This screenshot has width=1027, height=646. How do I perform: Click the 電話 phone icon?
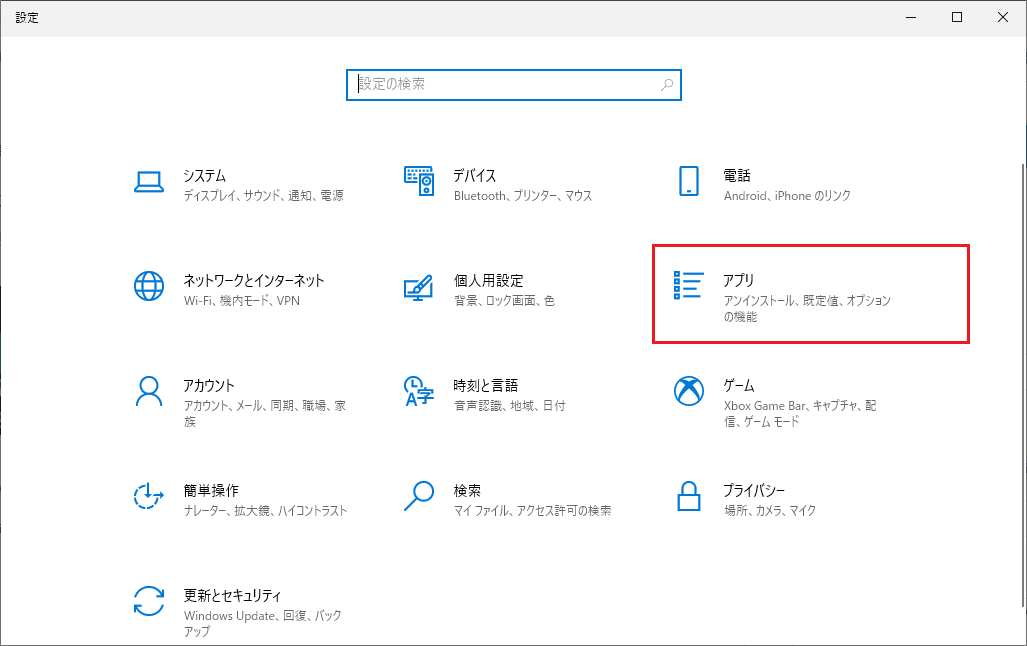click(688, 181)
